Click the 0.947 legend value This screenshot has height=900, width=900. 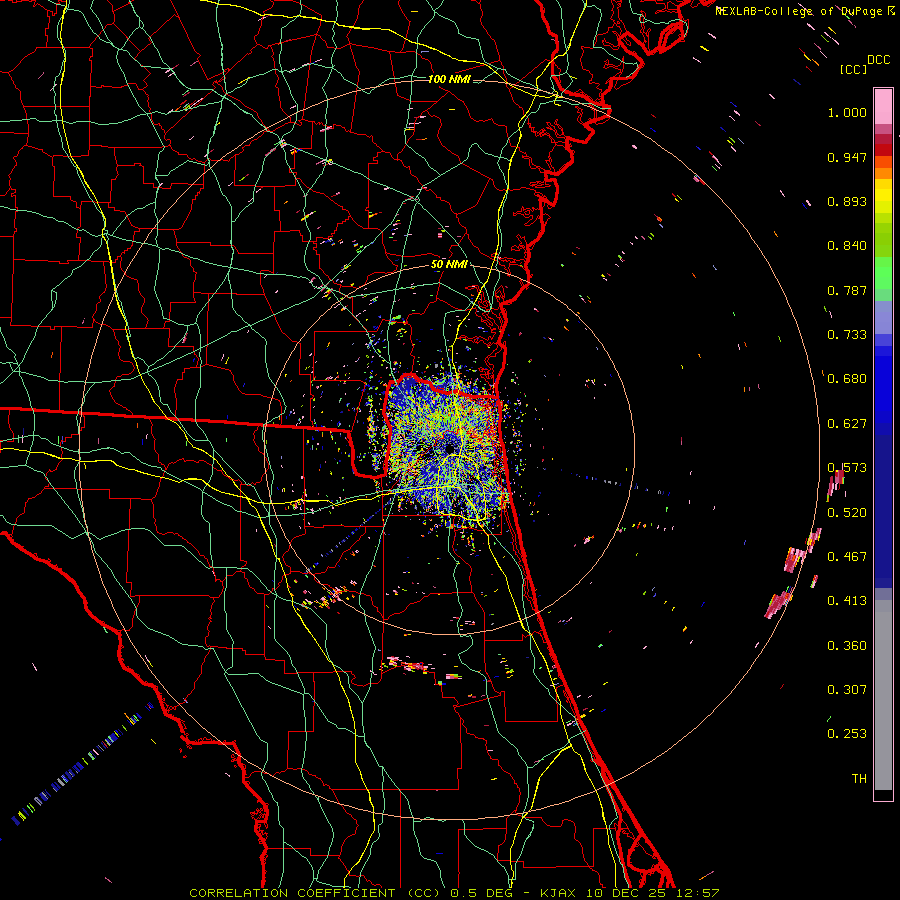(x=847, y=157)
